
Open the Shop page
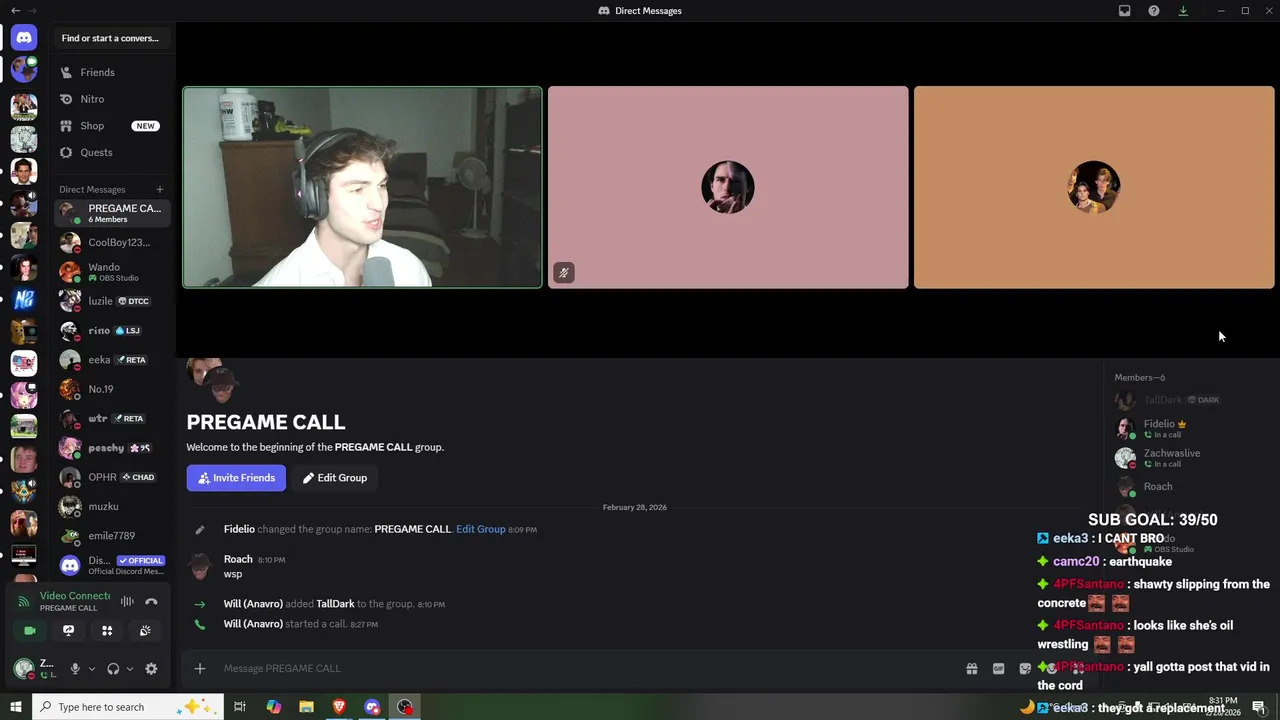point(113,126)
